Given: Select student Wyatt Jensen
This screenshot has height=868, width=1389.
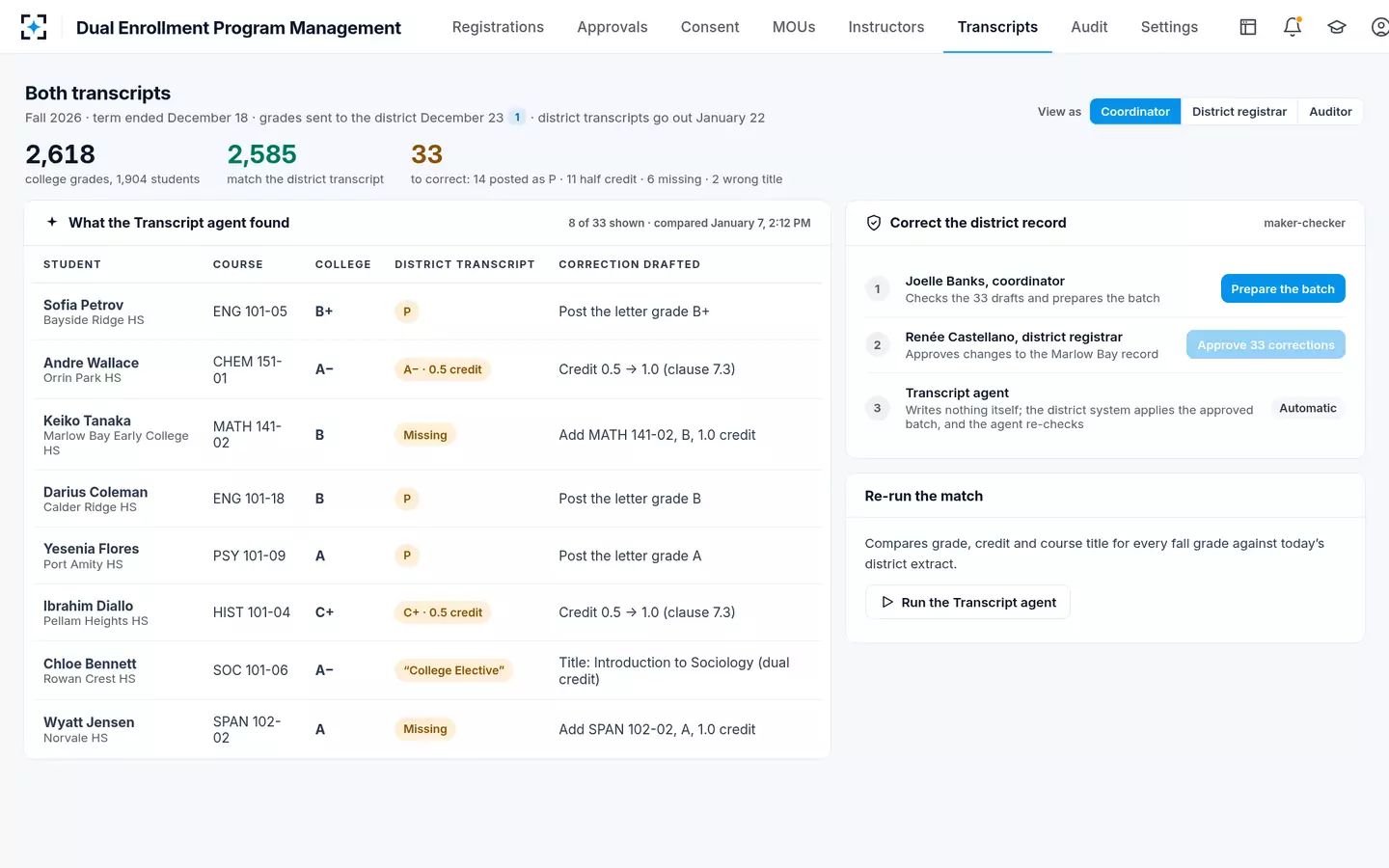Looking at the screenshot, I should point(89,722).
